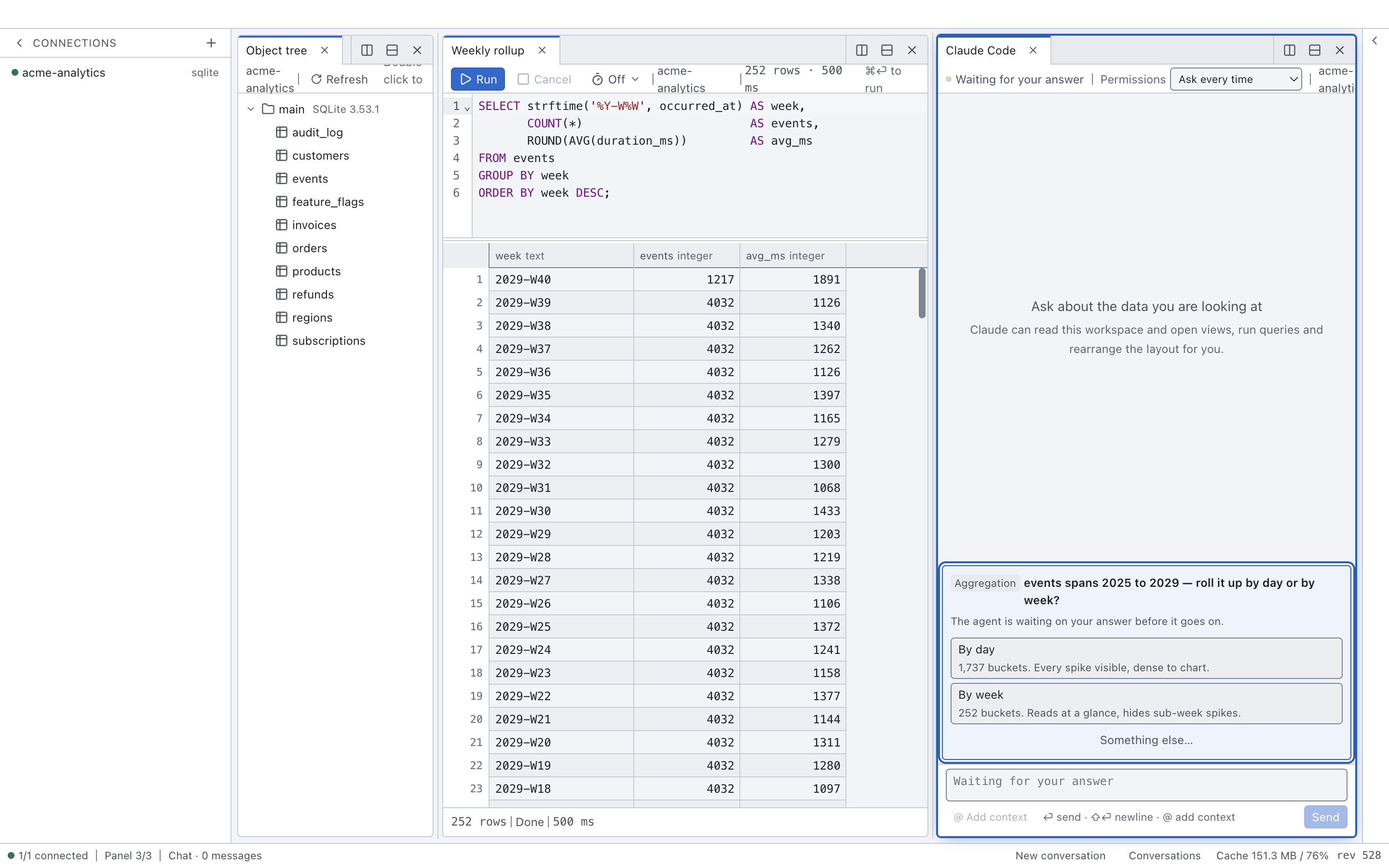Add a new connection with plus icon
The width and height of the screenshot is (1389, 868).
pyautogui.click(x=211, y=43)
